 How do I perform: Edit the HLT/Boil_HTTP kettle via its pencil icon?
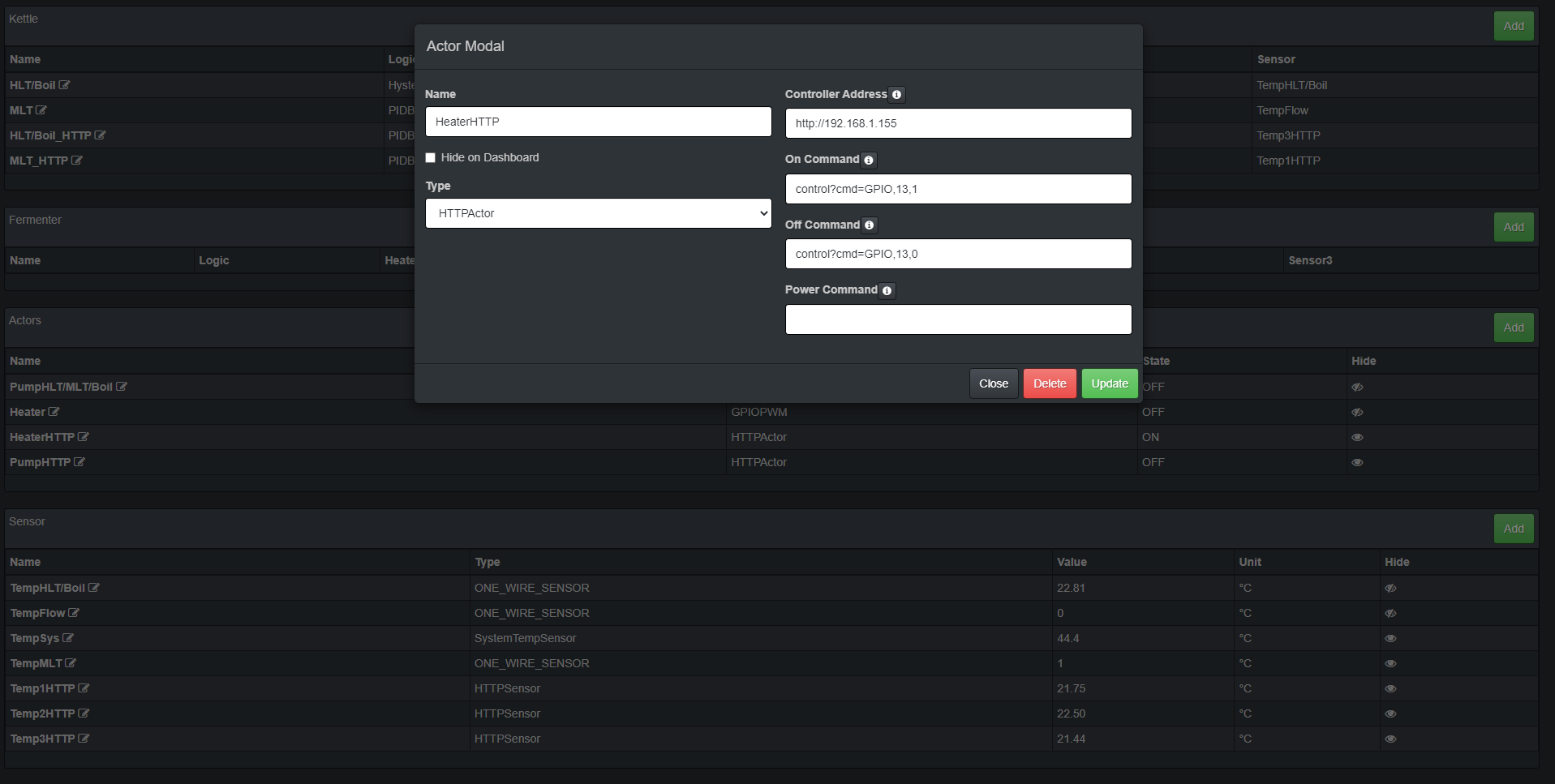tap(100, 135)
